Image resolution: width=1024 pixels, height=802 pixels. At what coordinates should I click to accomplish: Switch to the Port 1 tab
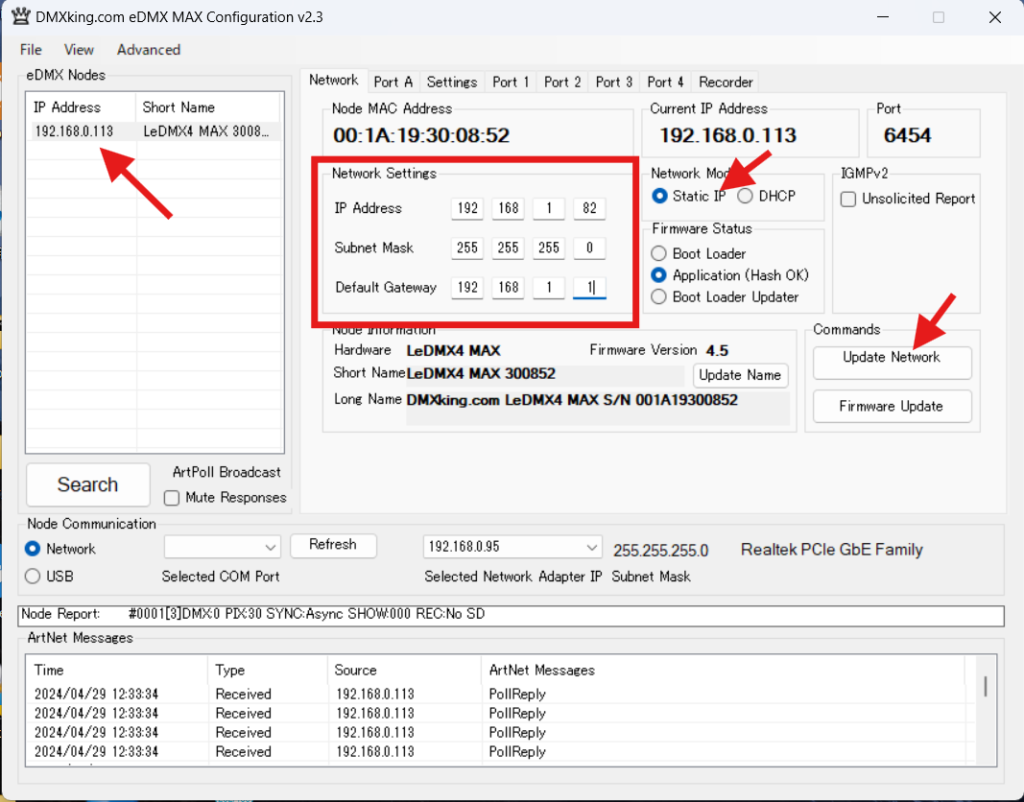point(511,82)
